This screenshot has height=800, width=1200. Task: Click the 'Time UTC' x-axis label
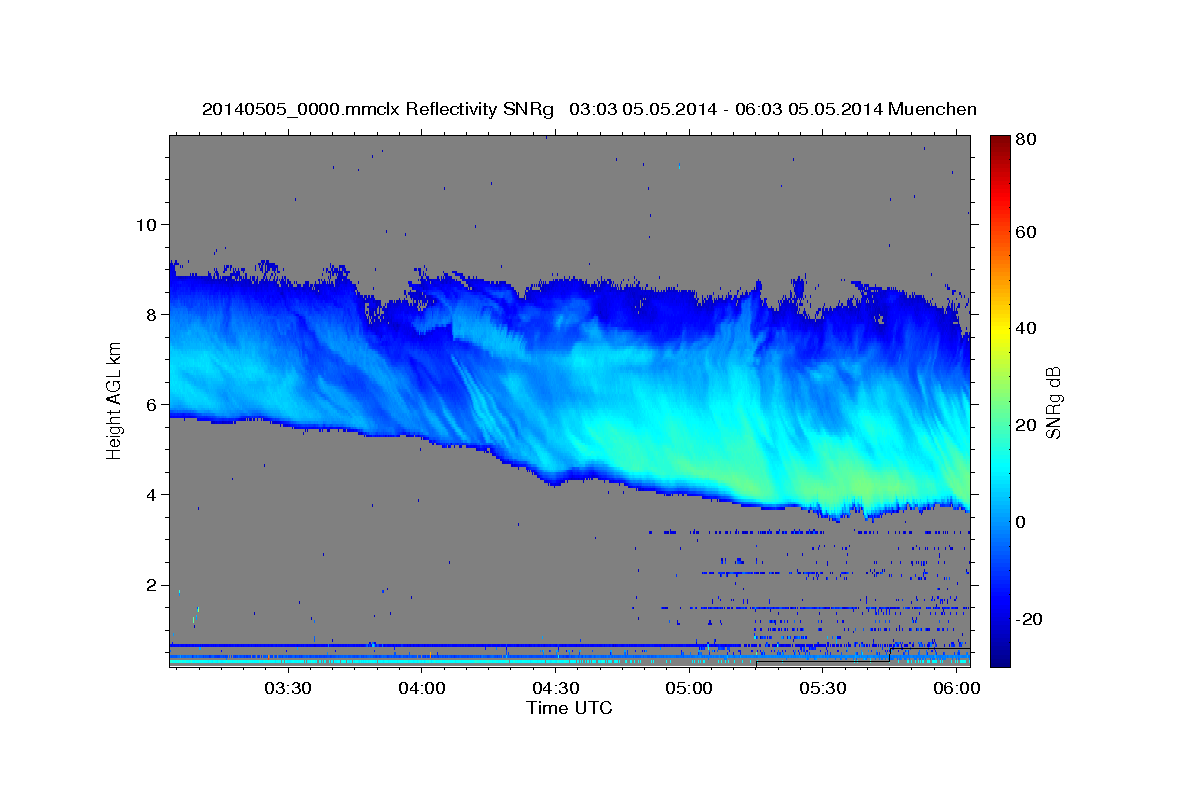pyautogui.click(x=569, y=708)
